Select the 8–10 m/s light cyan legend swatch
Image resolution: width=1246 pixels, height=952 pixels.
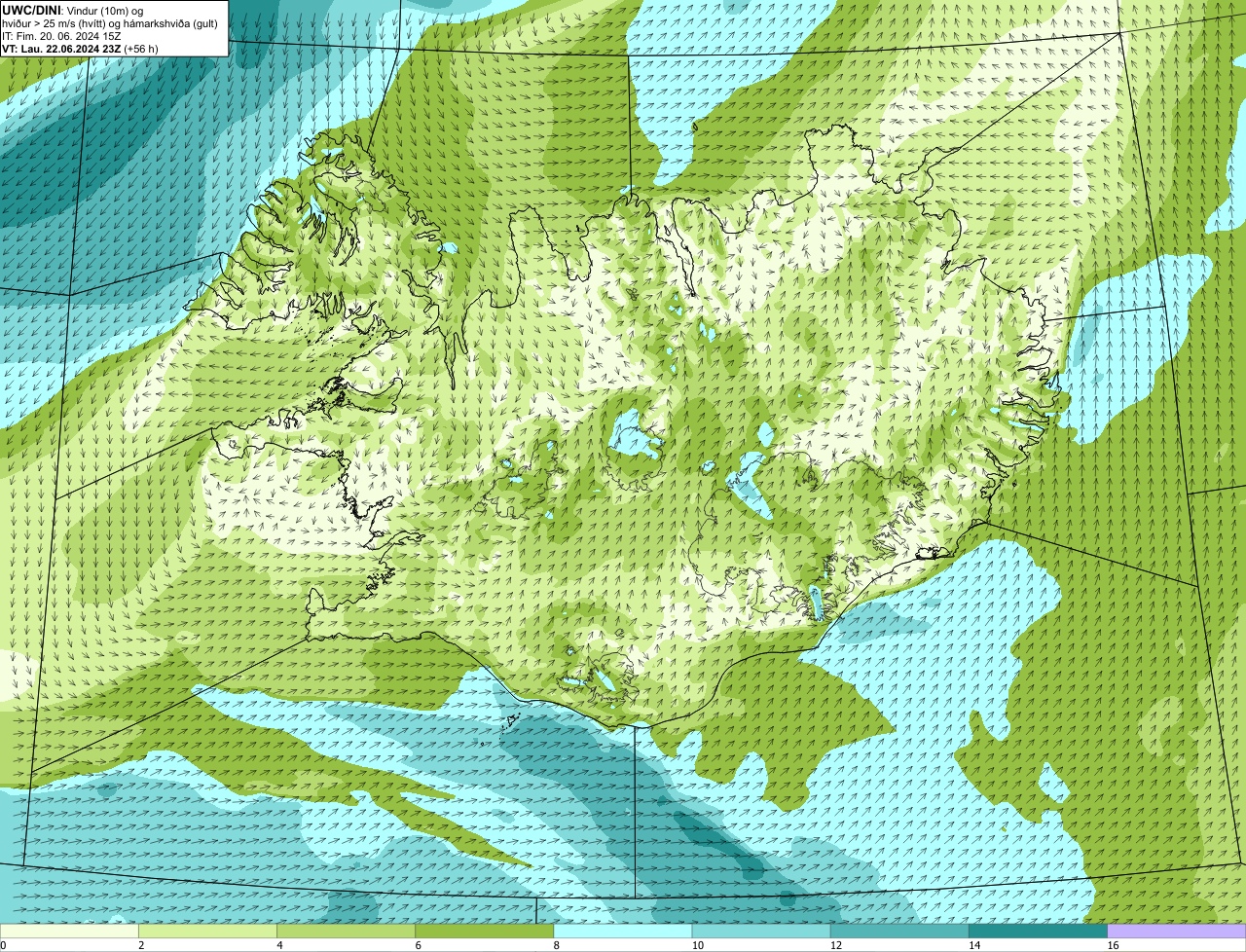point(623,931)
